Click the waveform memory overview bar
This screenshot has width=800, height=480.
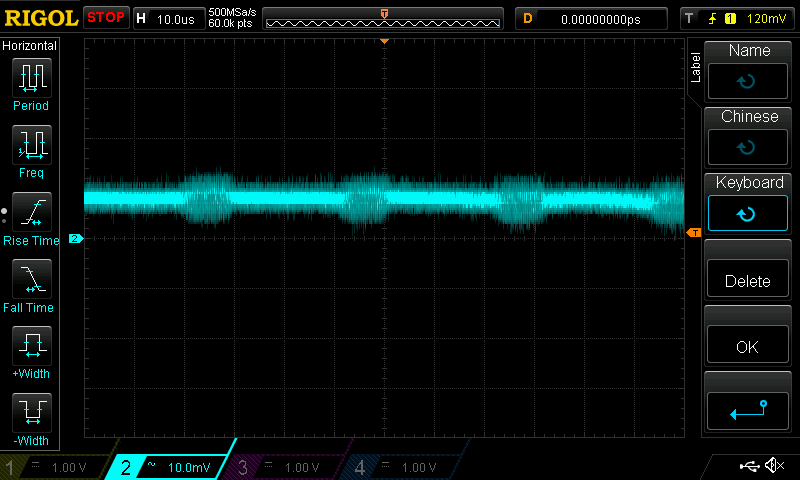point(383,19)
